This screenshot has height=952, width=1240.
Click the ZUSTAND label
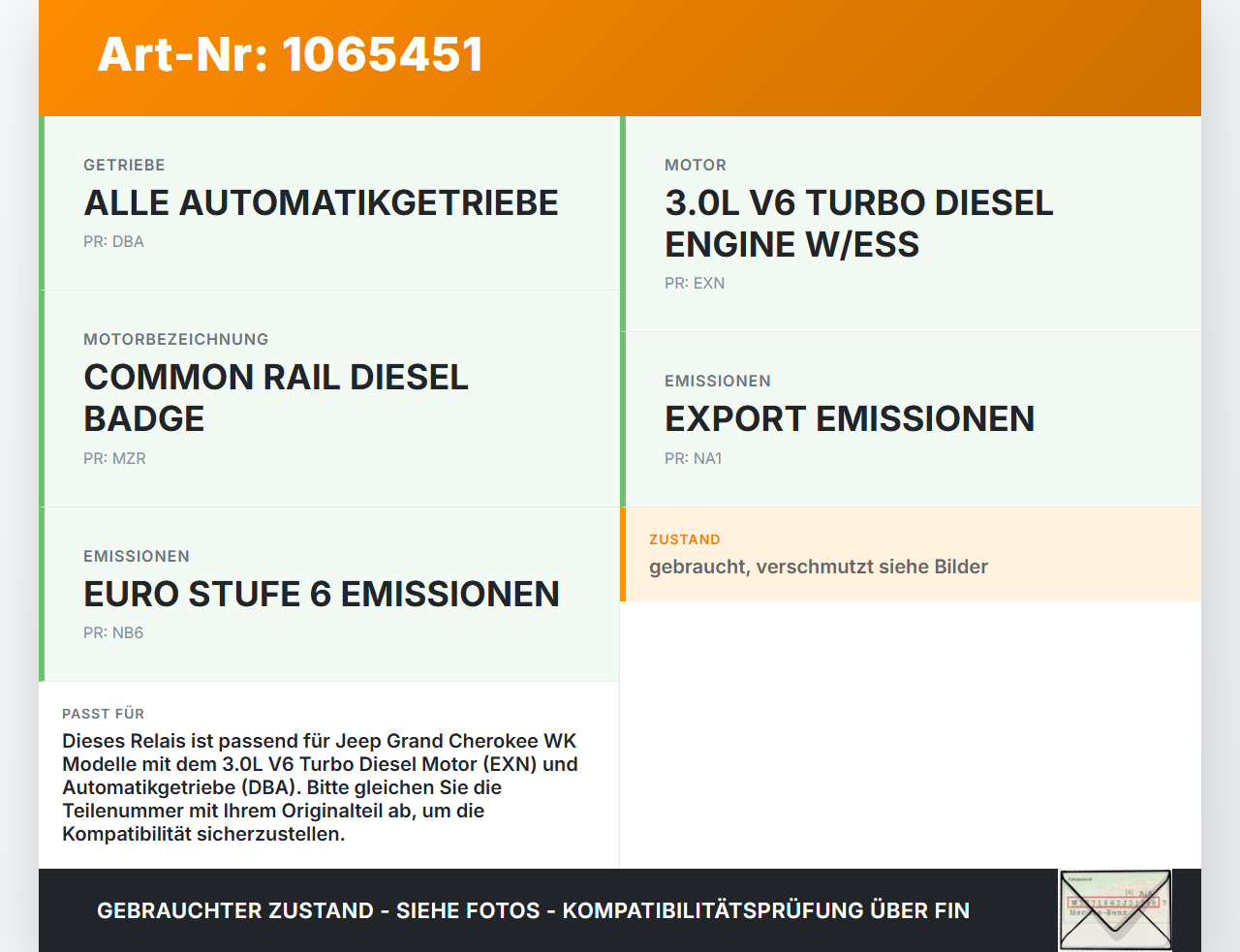(685, 539)
